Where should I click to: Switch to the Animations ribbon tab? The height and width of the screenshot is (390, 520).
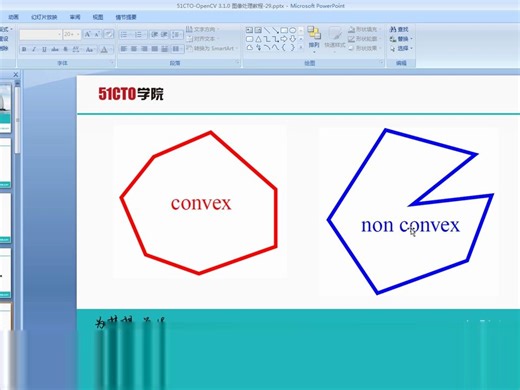click(13, 17)
